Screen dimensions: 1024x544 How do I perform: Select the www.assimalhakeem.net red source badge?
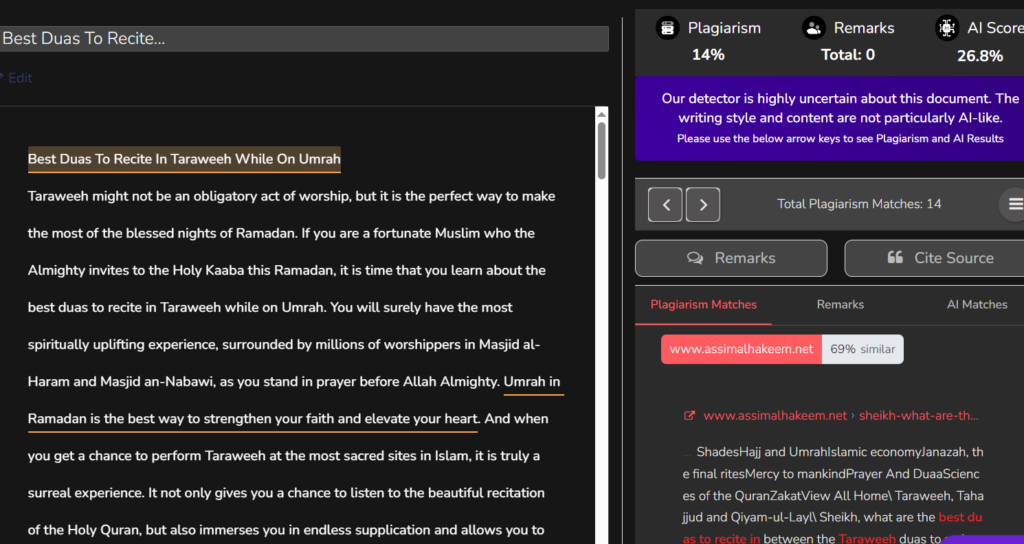point(741,349)
